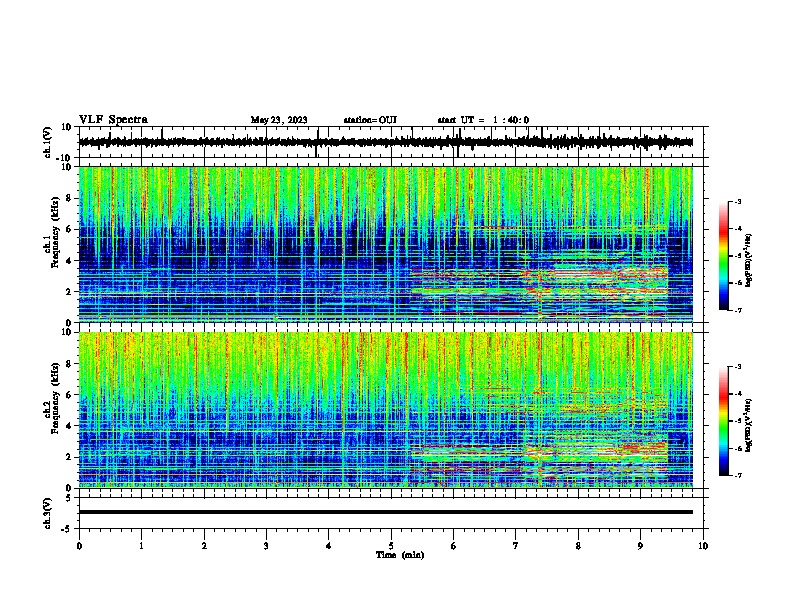Click the ch.2 color bar log(PSD) label
This screenshot has height=612, width=792.
coord(749,425)
